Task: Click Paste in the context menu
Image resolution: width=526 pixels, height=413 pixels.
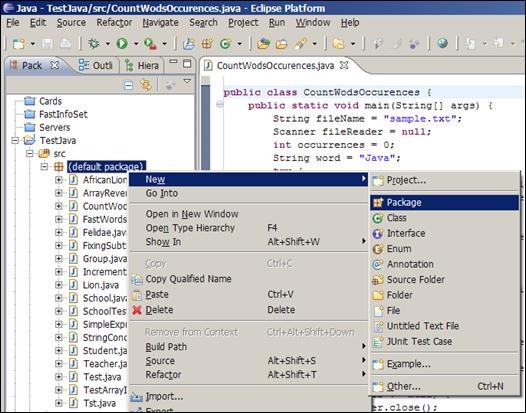Action: 249,294
